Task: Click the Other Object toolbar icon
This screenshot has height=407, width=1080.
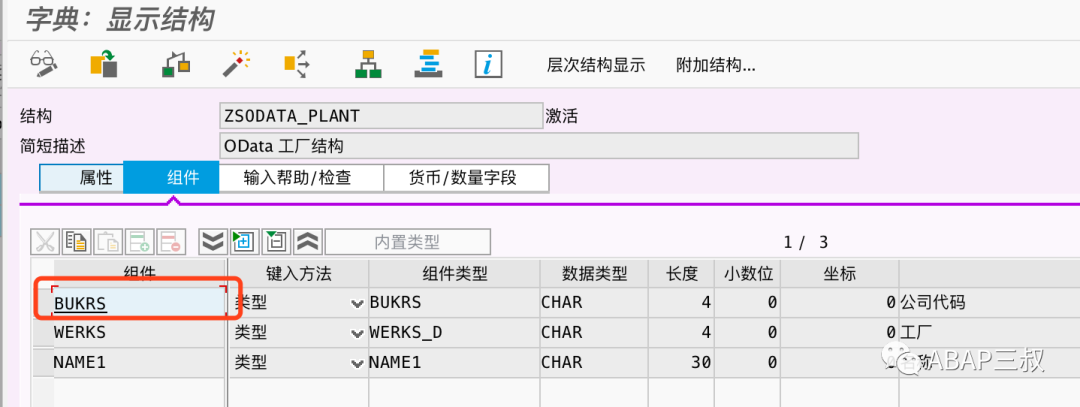Action: click(105, 64)
